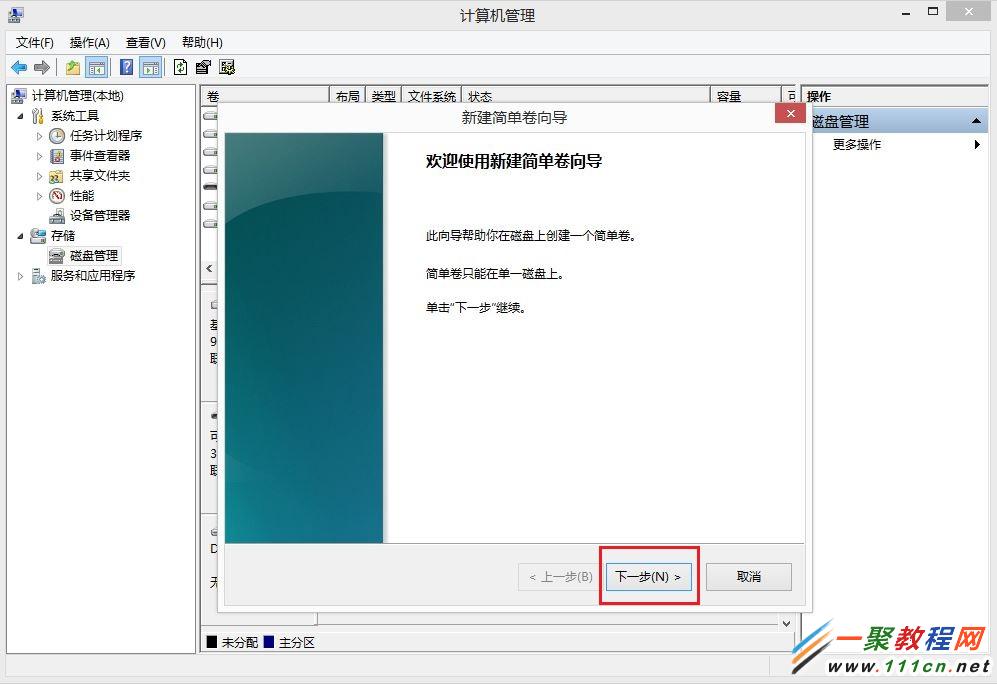Sort by the 容量 column header

pyautogui.click(x=745, y=96)
